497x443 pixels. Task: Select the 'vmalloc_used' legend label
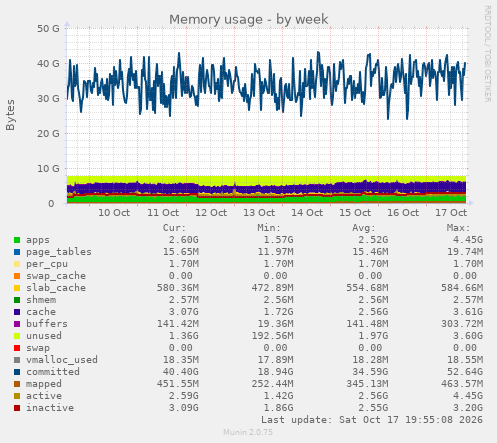(x=62, y=360)
